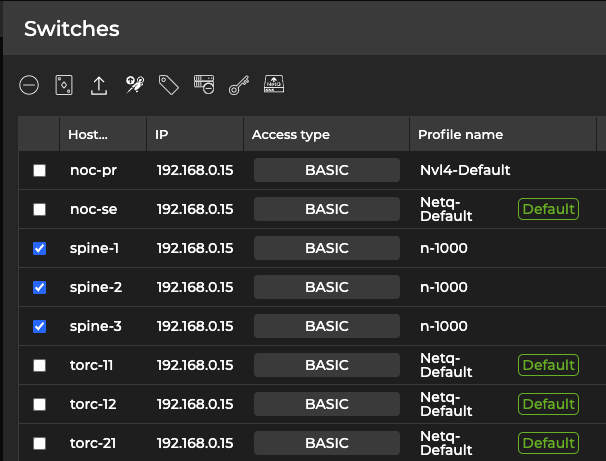Click the Access type column header
The height and width of the screenshot is (461, 606).
coord(291,135)
